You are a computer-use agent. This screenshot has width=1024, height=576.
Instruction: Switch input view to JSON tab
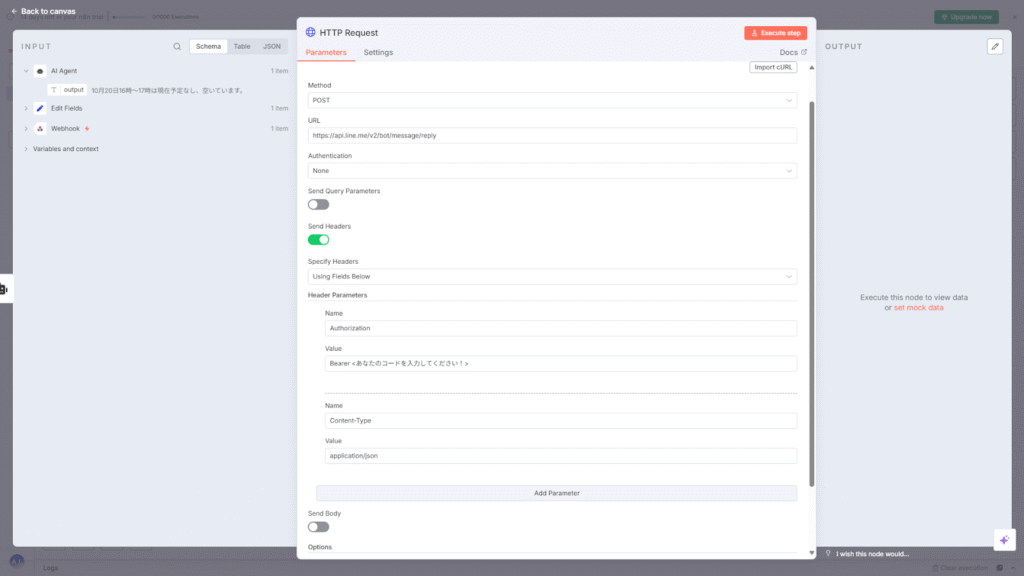tap(271, 46)
